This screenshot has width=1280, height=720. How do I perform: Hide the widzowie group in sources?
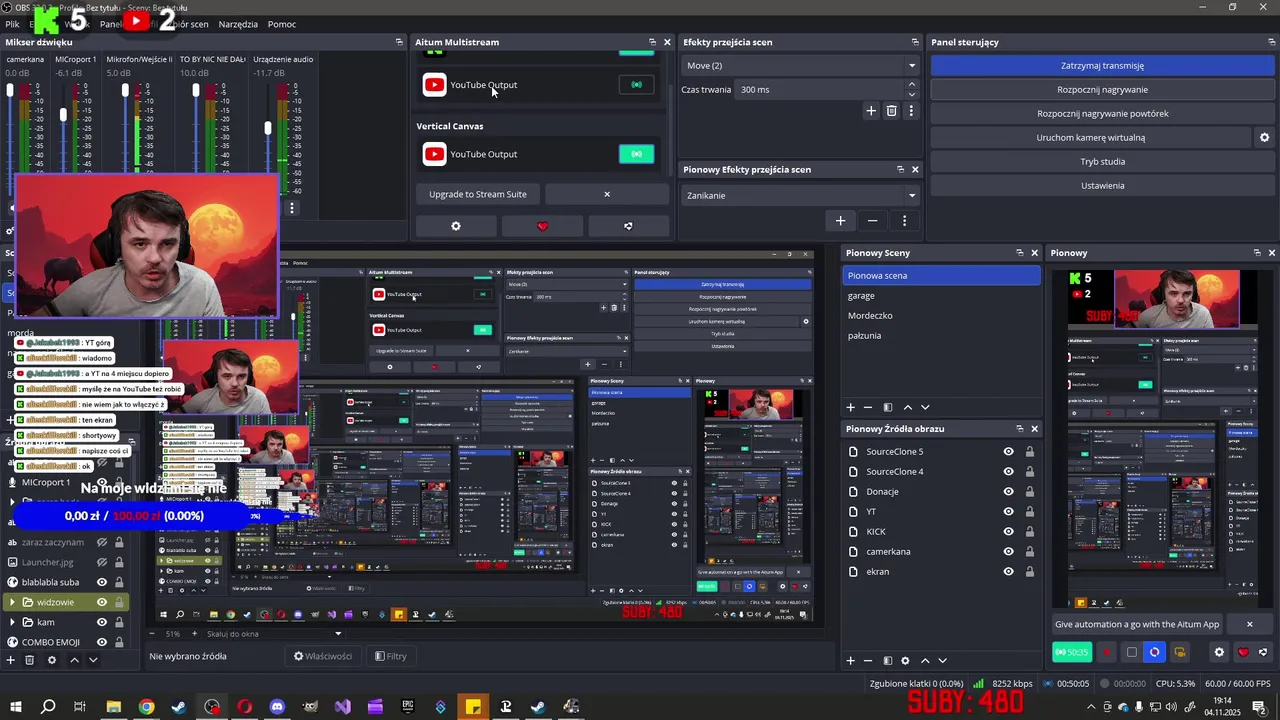pos(101,602)
